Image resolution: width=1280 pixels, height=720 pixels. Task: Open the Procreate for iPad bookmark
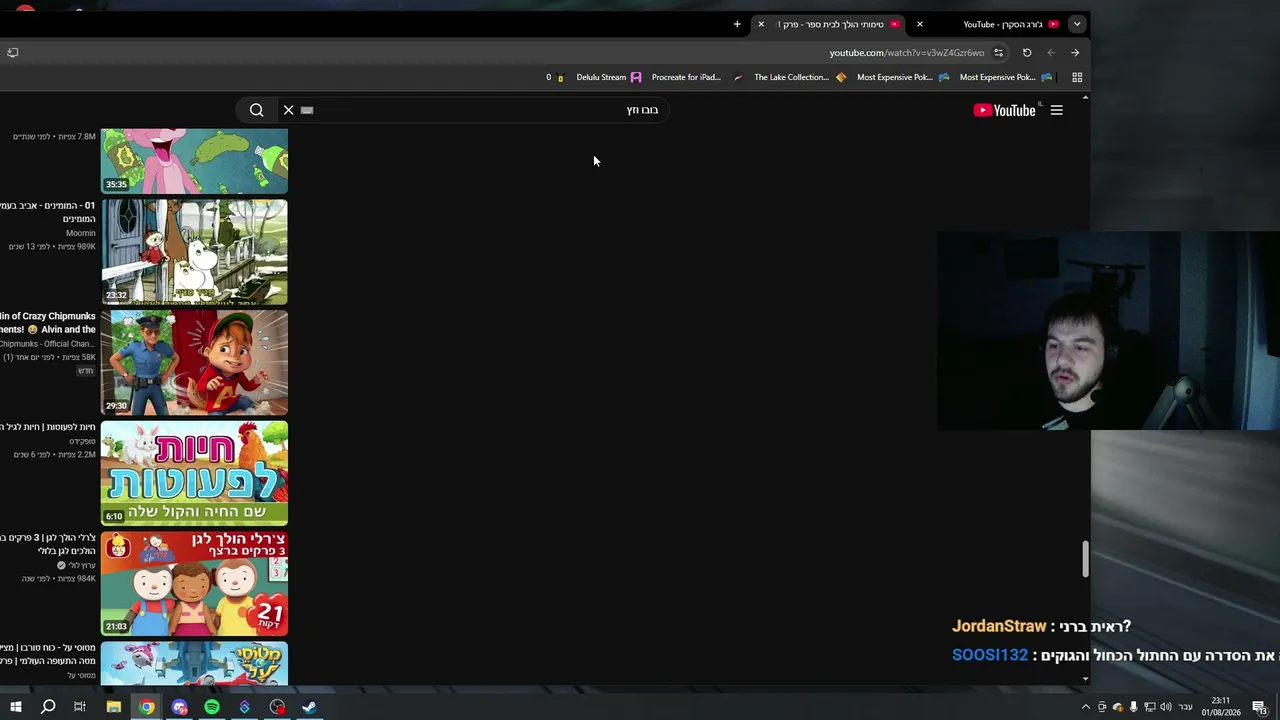click(696, 77)
